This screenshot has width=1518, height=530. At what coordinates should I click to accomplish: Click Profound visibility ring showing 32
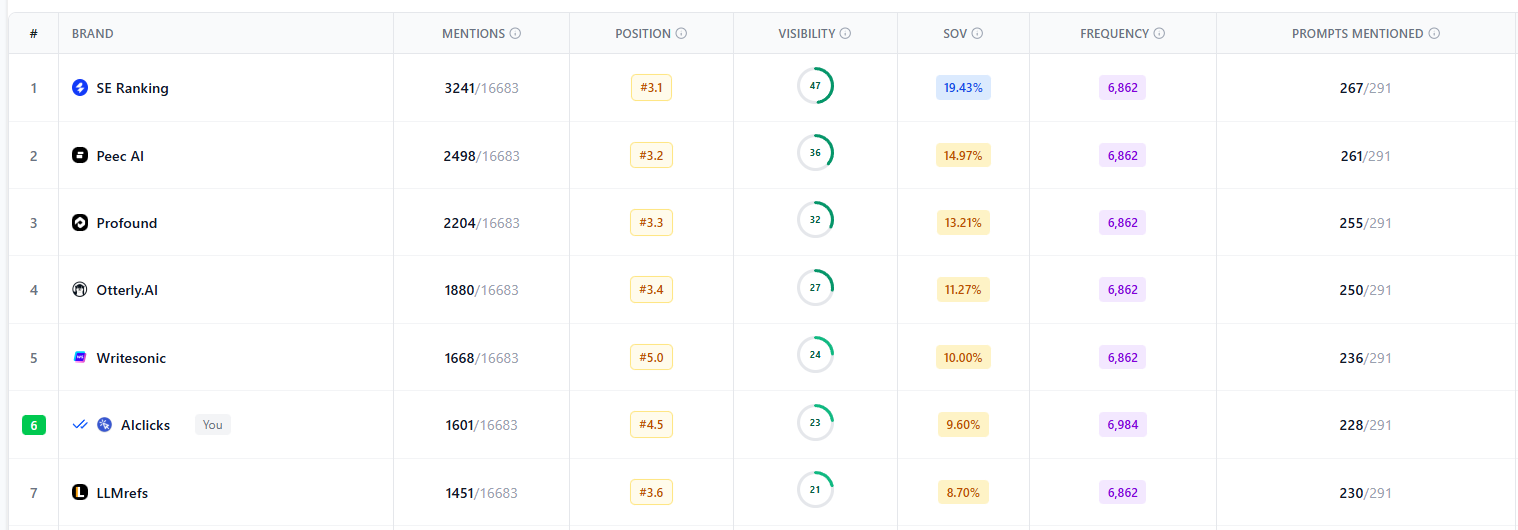(x=815, y=220)
